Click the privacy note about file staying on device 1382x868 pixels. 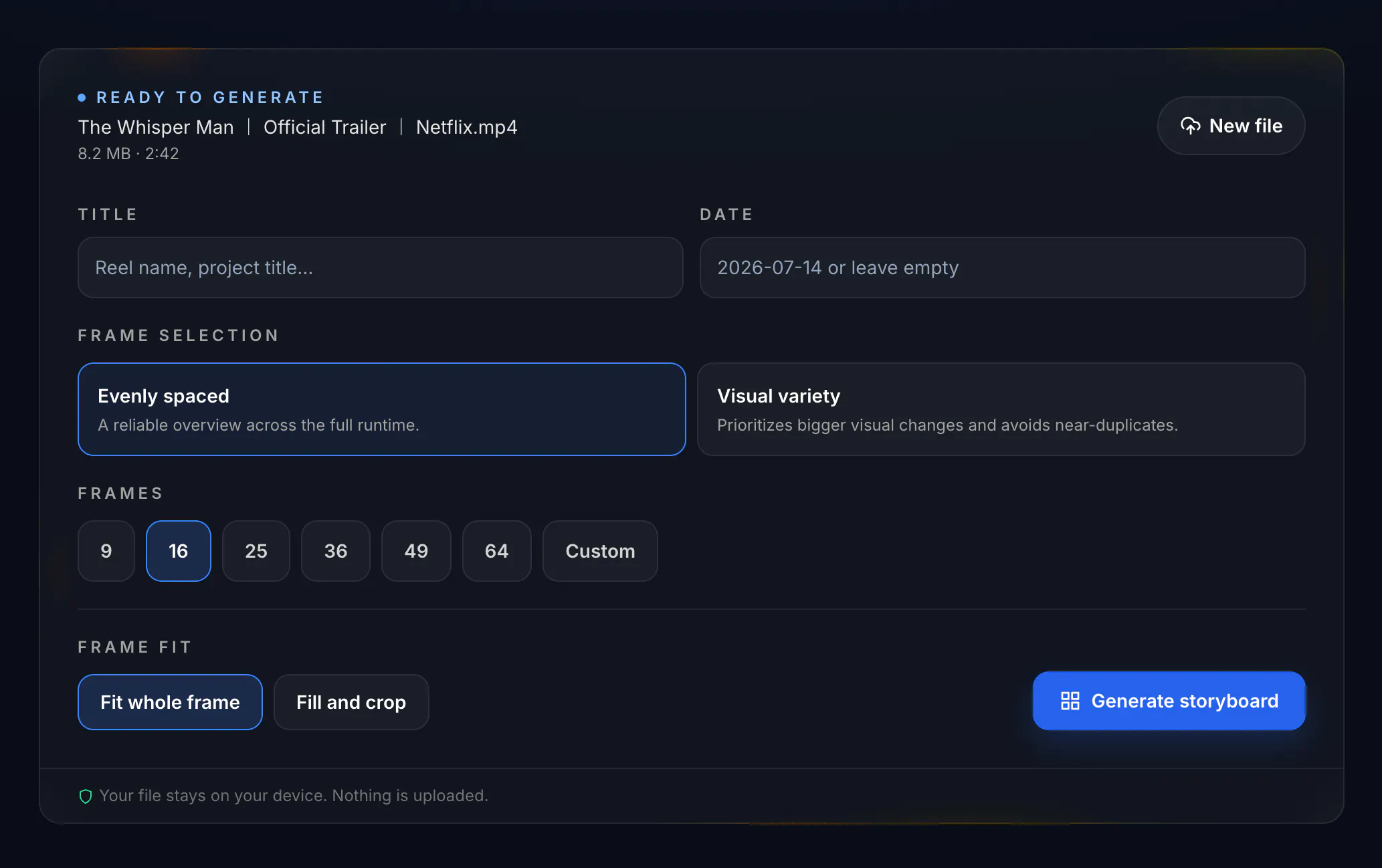pos(294,796)
